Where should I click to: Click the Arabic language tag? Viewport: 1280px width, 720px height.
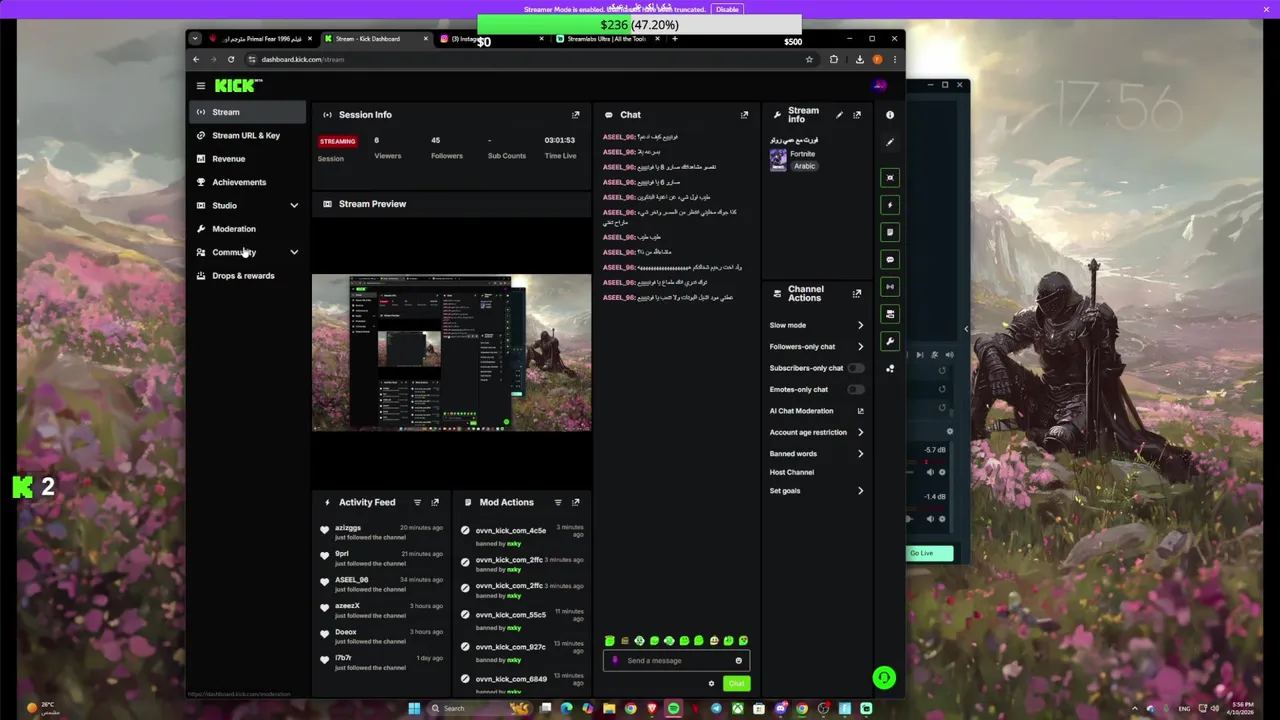(x=805, y=166)
